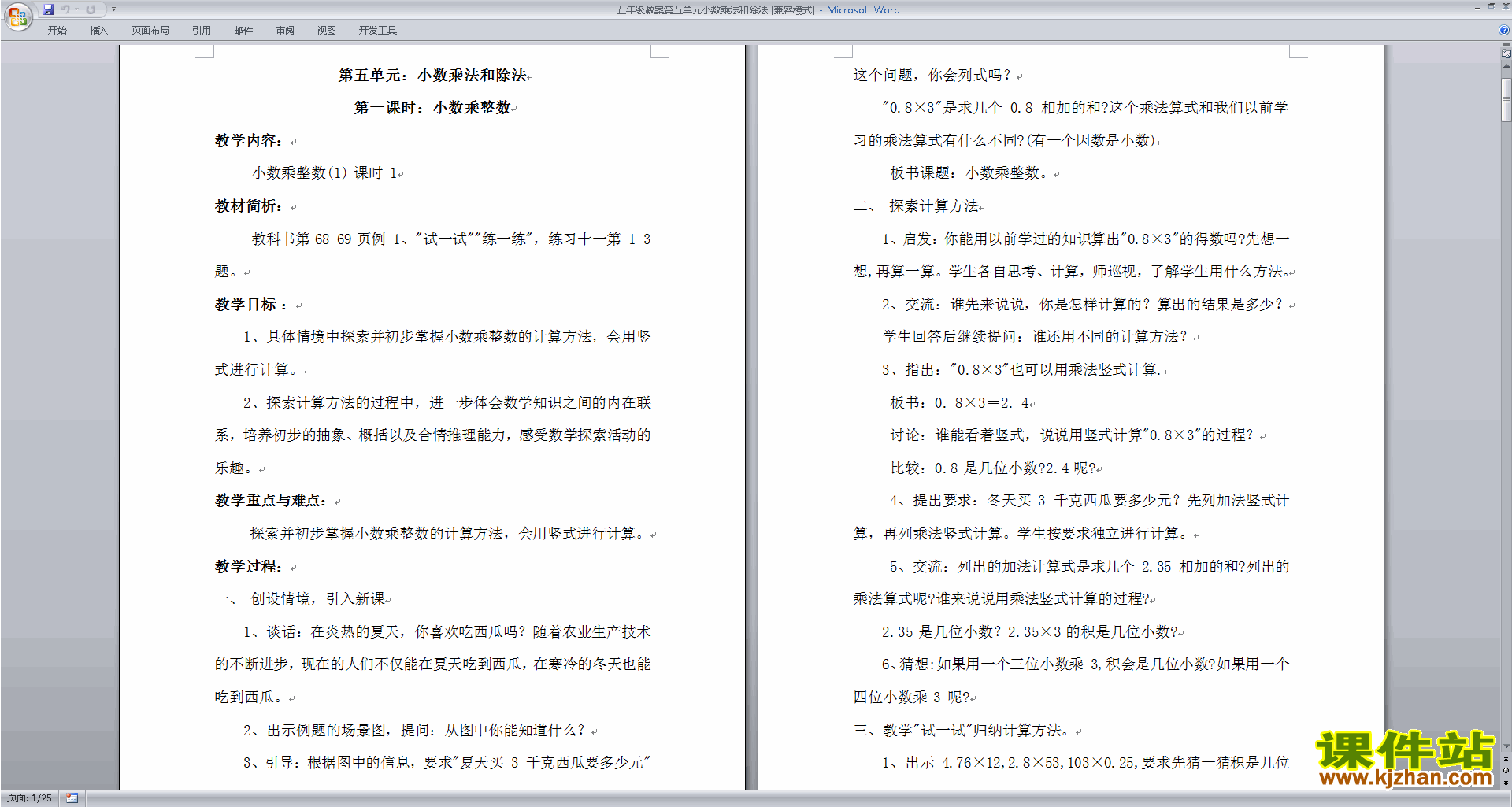Screen dimensions: 1512x807
Task: Click the line 2、出示例题的场景图，提问
Action: click(413, 731)
